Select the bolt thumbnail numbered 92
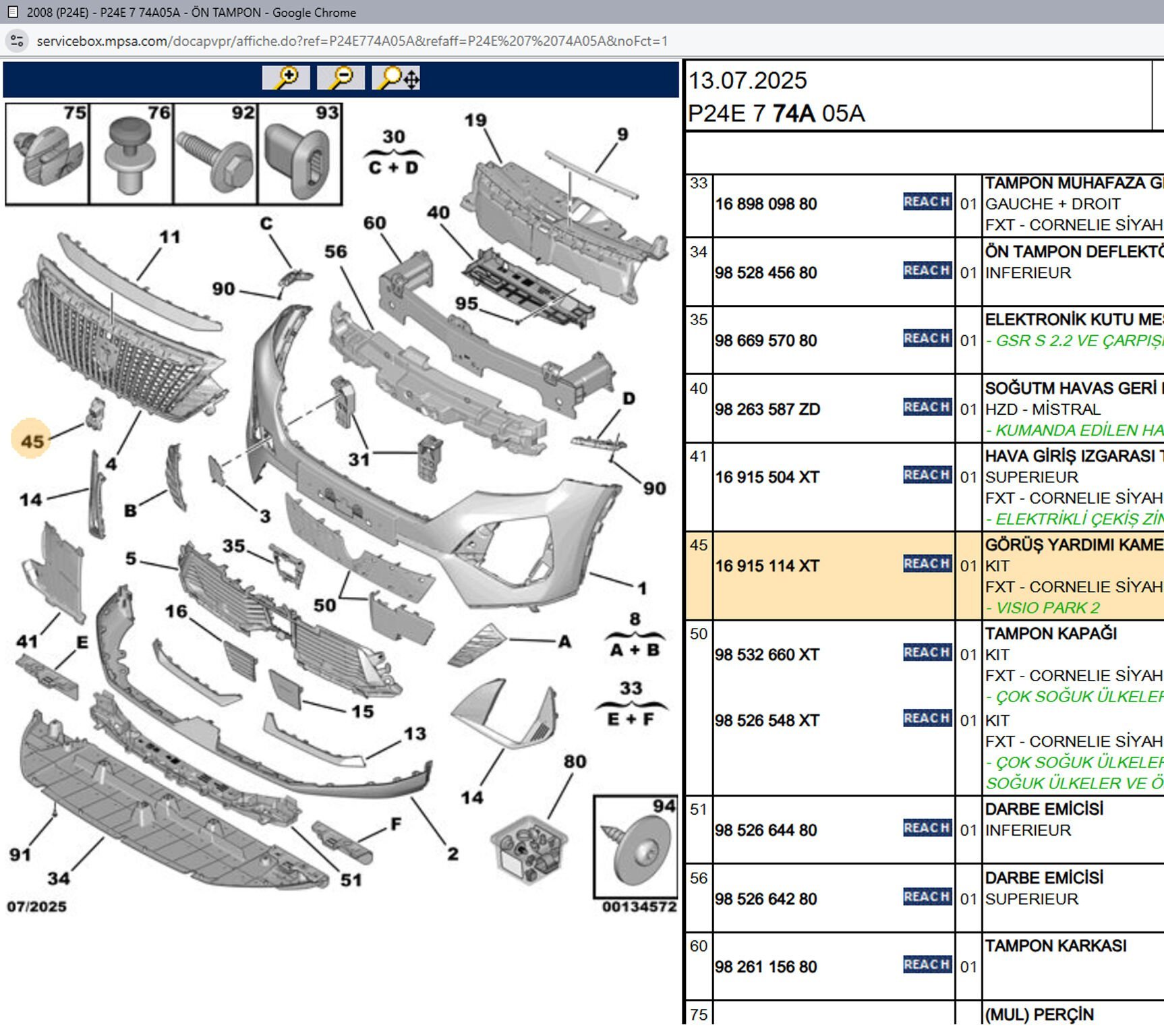 pos(215,154)
